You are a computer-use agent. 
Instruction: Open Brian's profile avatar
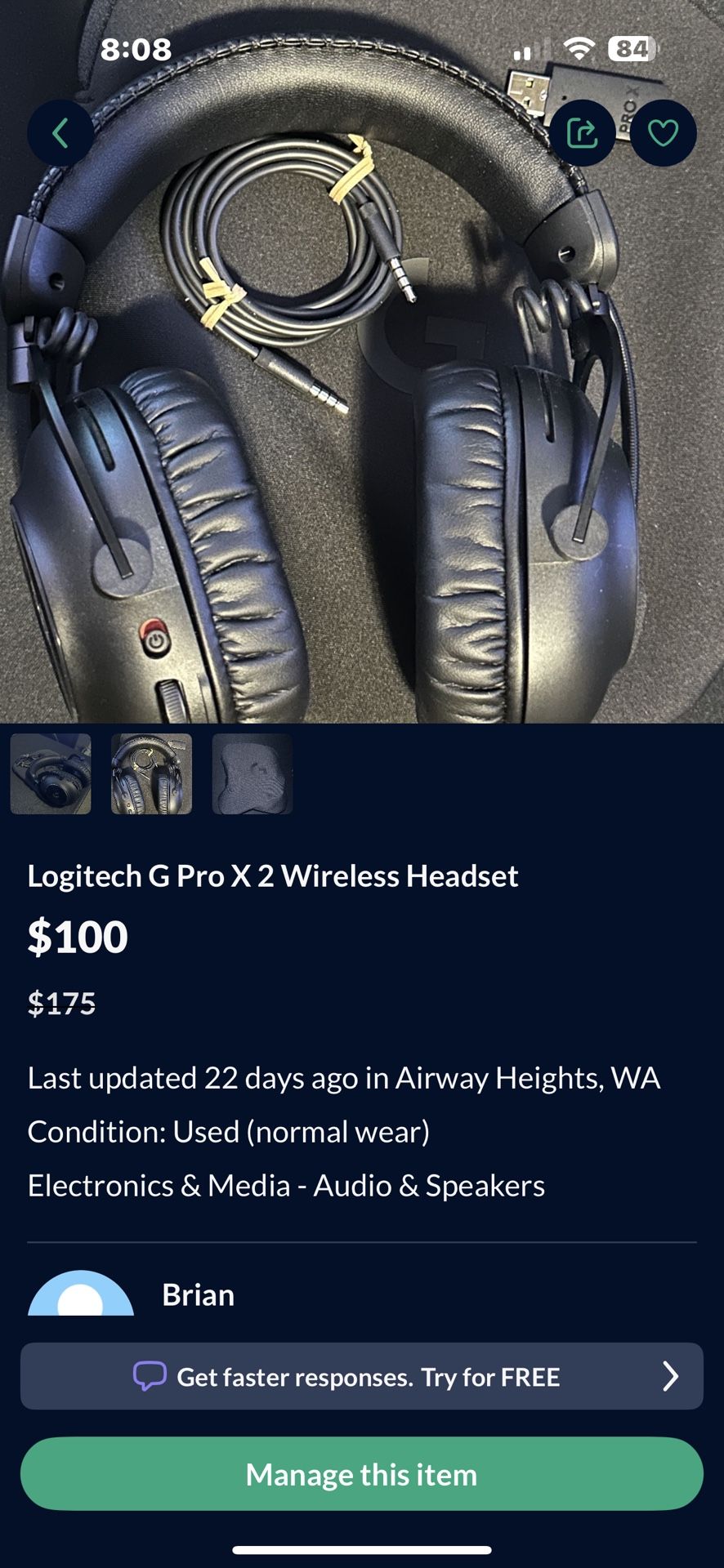pyautogui.click(x=81, y=1293)
